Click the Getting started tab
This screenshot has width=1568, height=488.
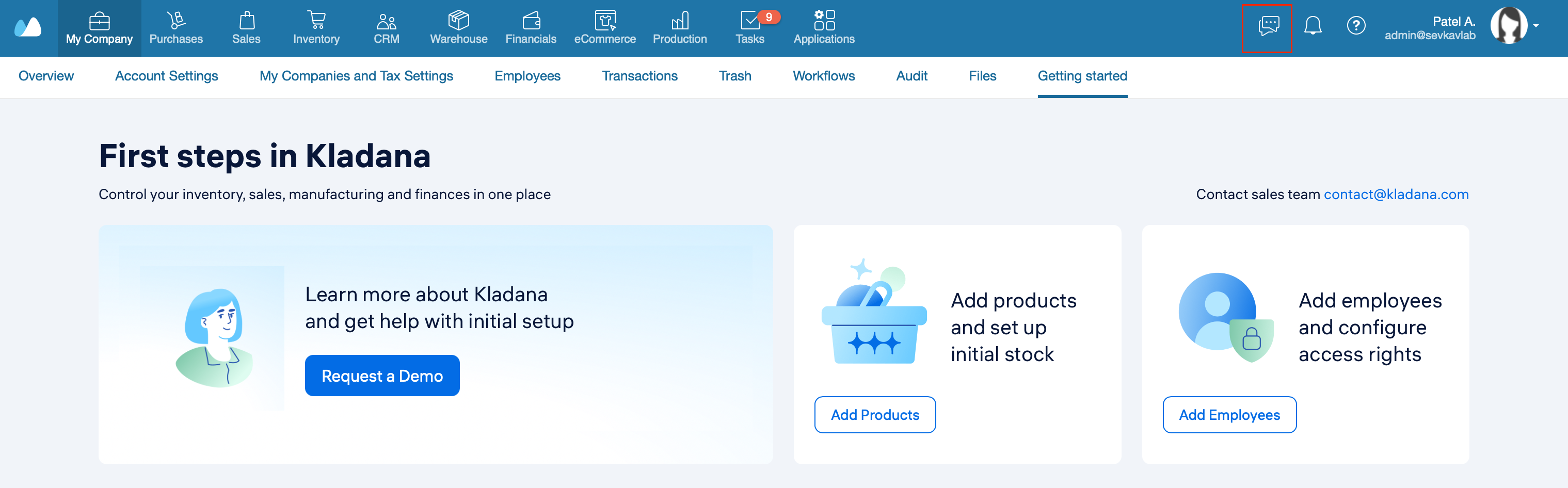(x=1082, y=76)
